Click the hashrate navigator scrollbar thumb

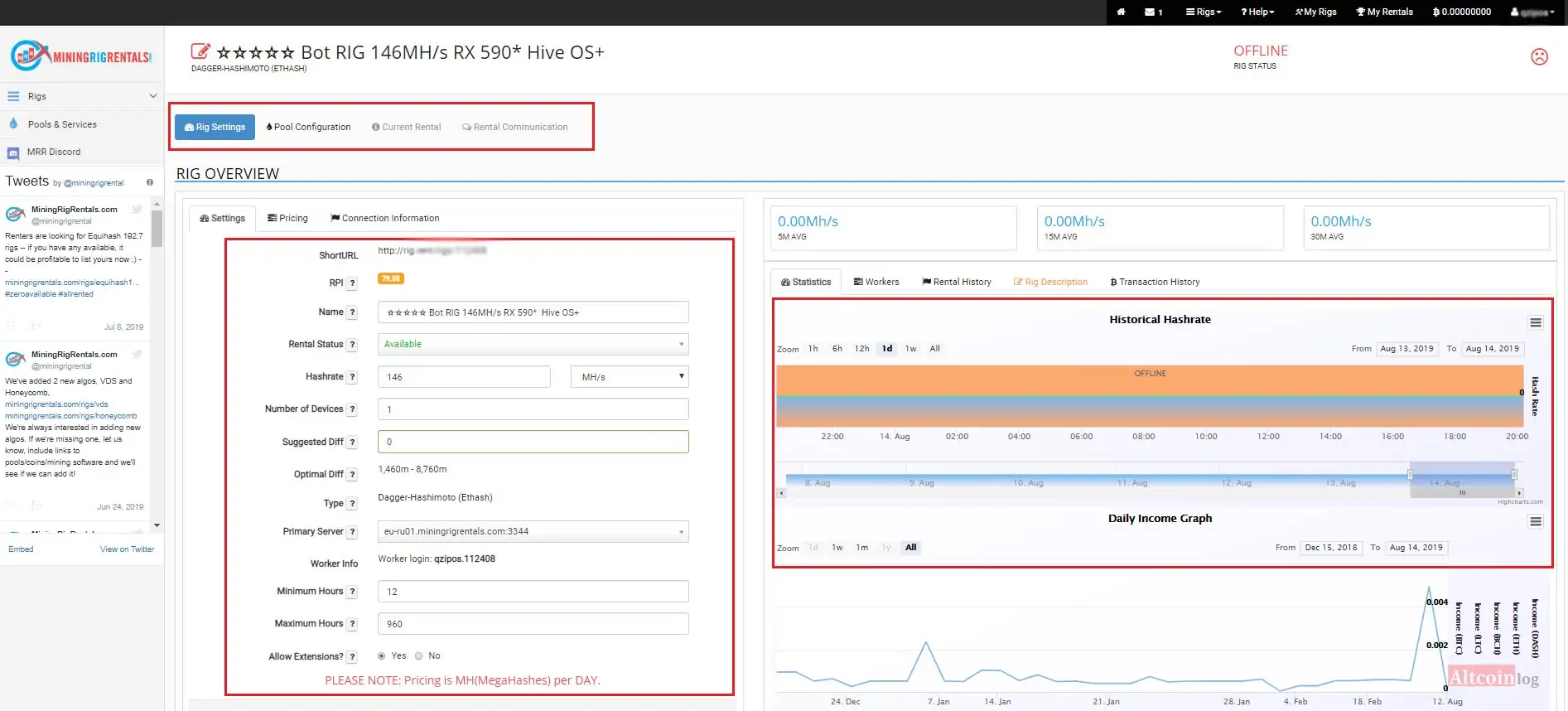(x=1462, y=493)
